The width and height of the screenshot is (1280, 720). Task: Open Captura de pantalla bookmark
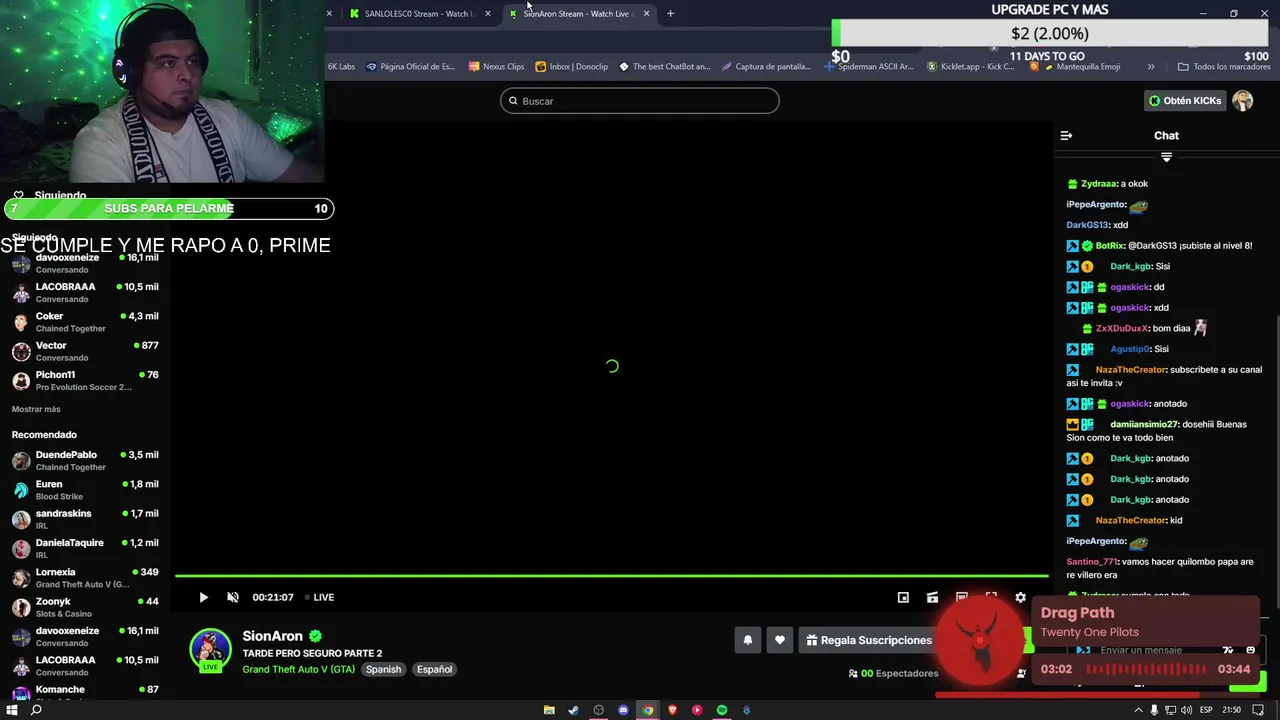(766, 67)
